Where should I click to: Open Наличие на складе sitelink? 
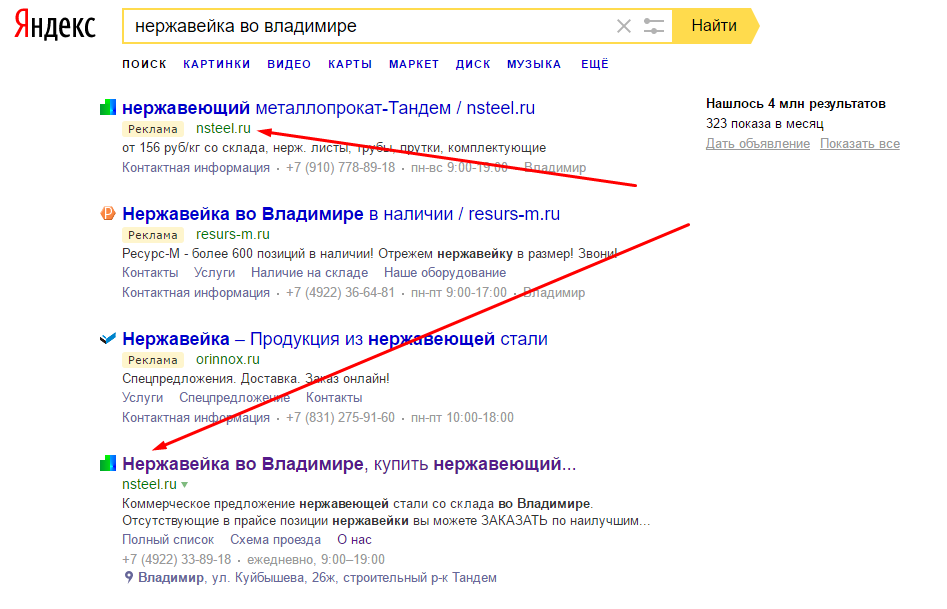[309, 273]
